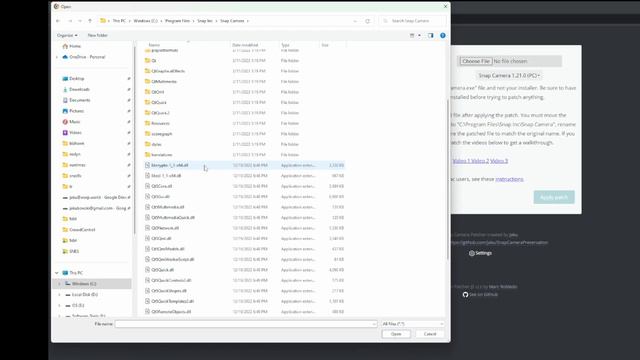This screenshot has height=360, width=640.
Task: Select the Qt5Gui.dll file
Action: click(160, 197)
